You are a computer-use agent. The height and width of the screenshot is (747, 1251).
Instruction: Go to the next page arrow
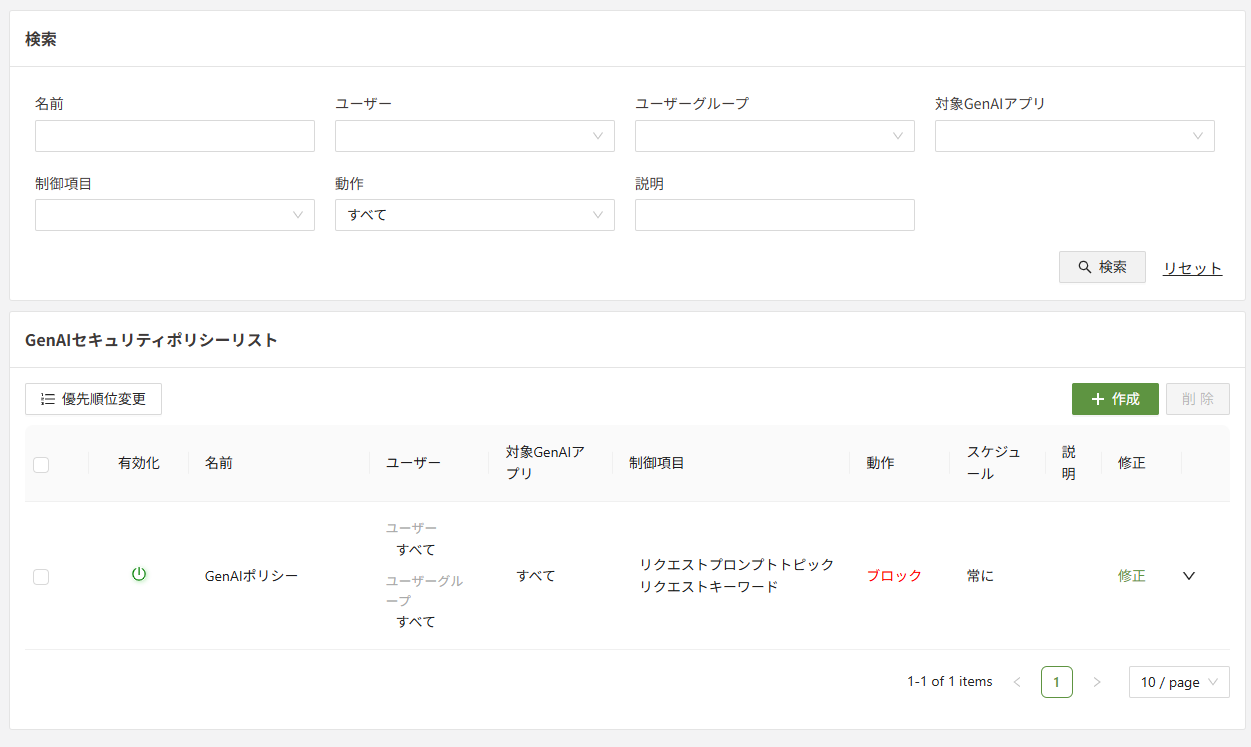1097,682
